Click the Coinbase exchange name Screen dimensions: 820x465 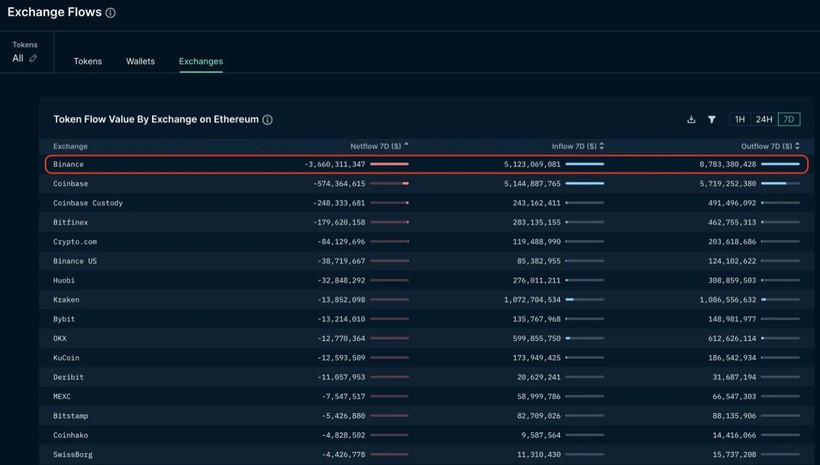click(x=71, y=184)
